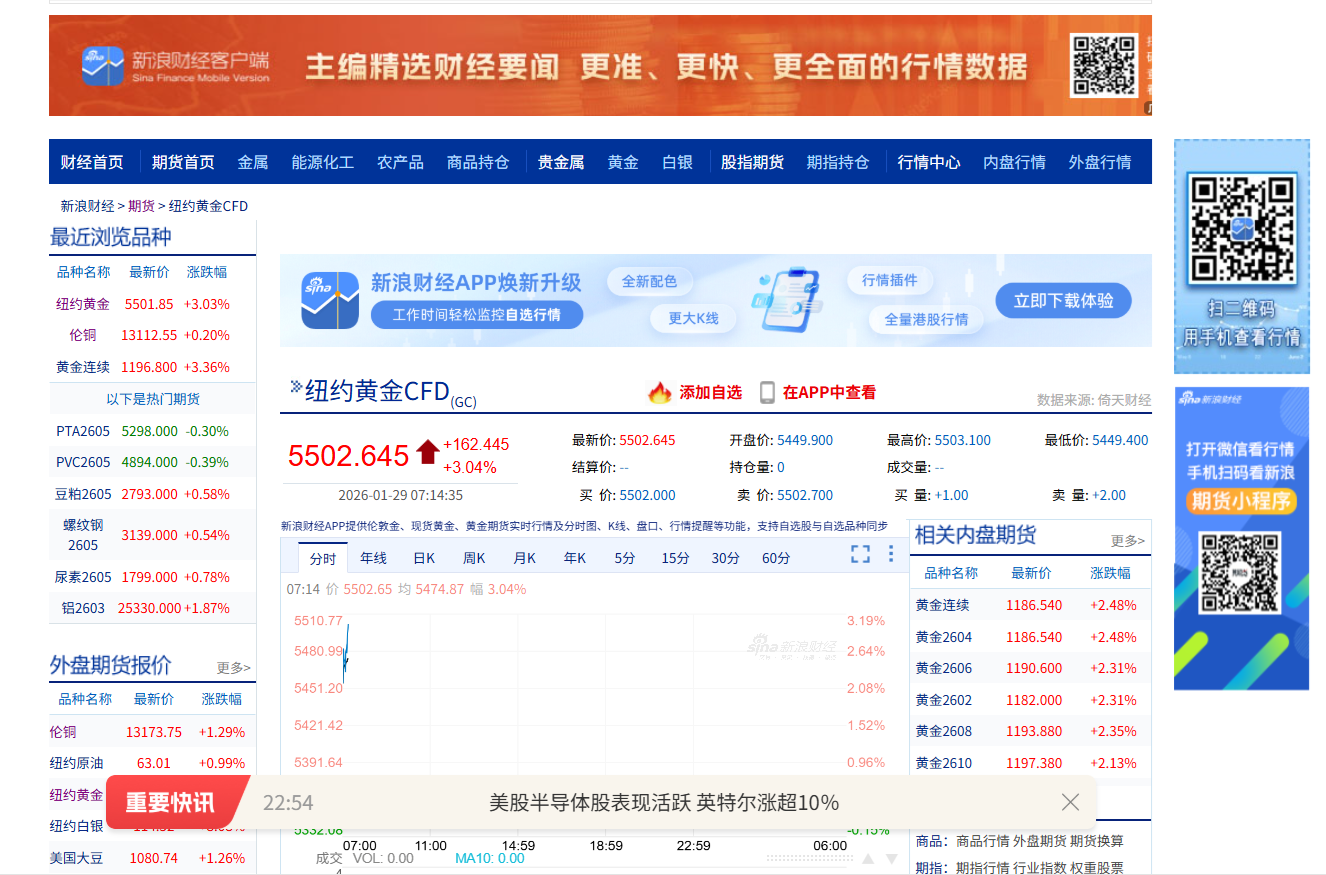This screenshot has height=875, width=1326.
Task: Click the 期货换算 link
Action: [x=1097, y=842]
